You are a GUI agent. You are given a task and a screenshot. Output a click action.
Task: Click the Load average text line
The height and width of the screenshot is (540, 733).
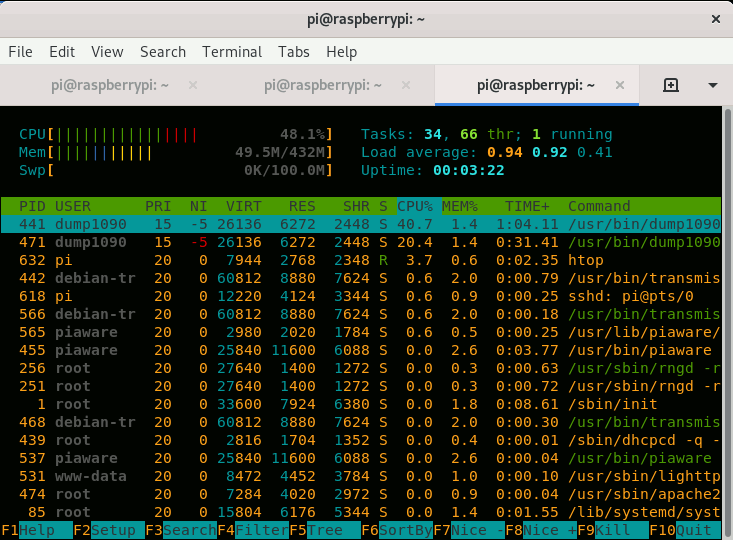point(487,152)
